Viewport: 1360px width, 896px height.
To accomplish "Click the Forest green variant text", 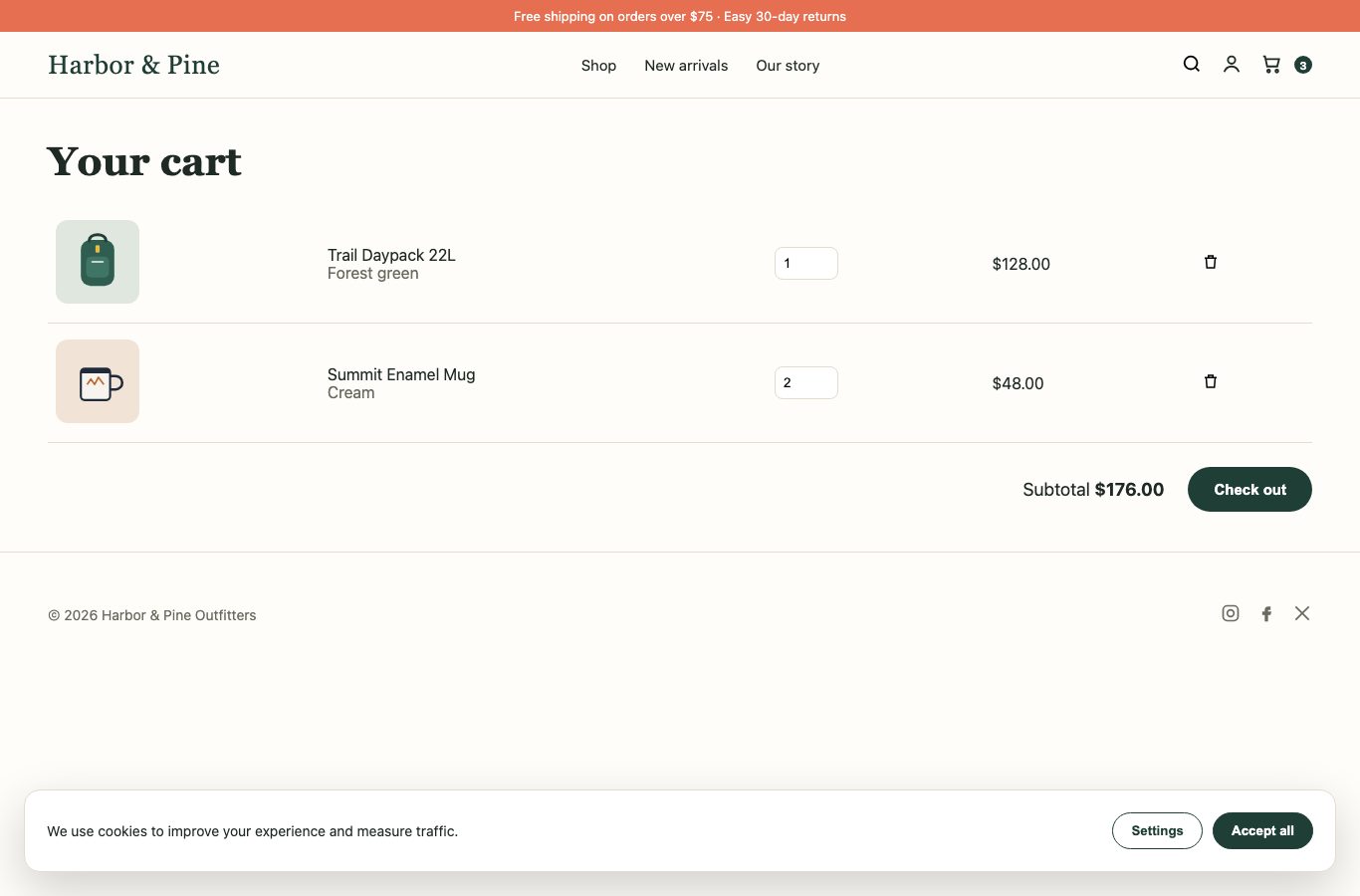I will (373, 274).
